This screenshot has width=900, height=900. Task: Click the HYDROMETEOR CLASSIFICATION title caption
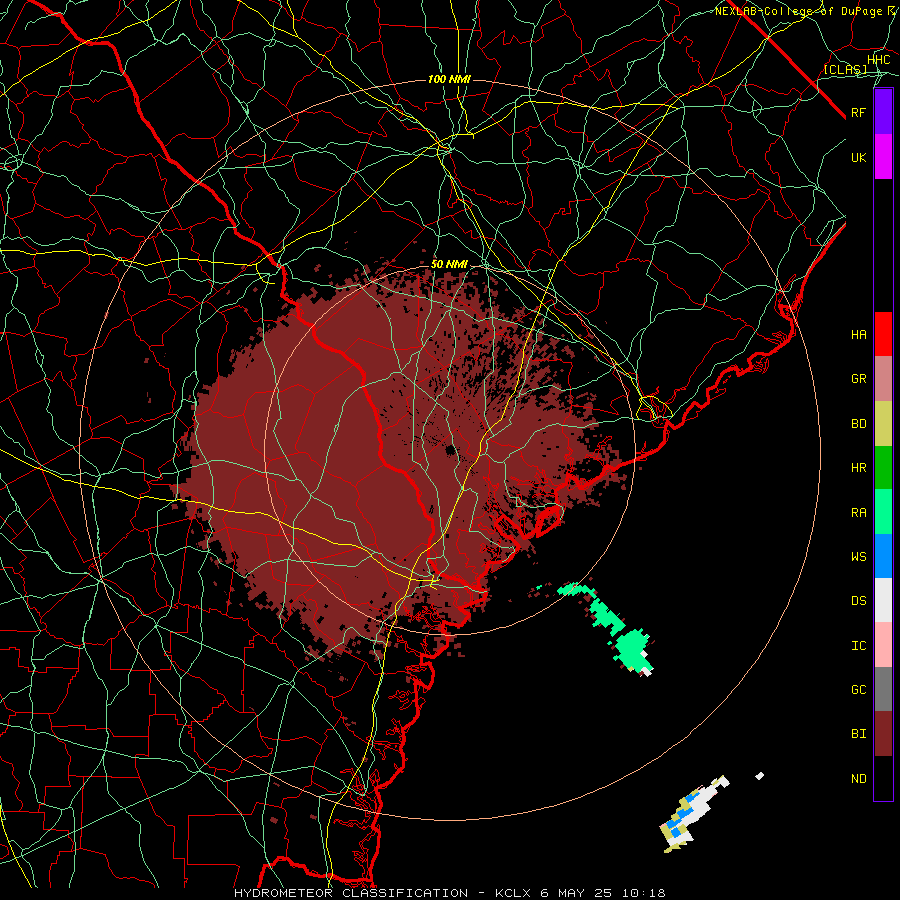click(449, 893)
